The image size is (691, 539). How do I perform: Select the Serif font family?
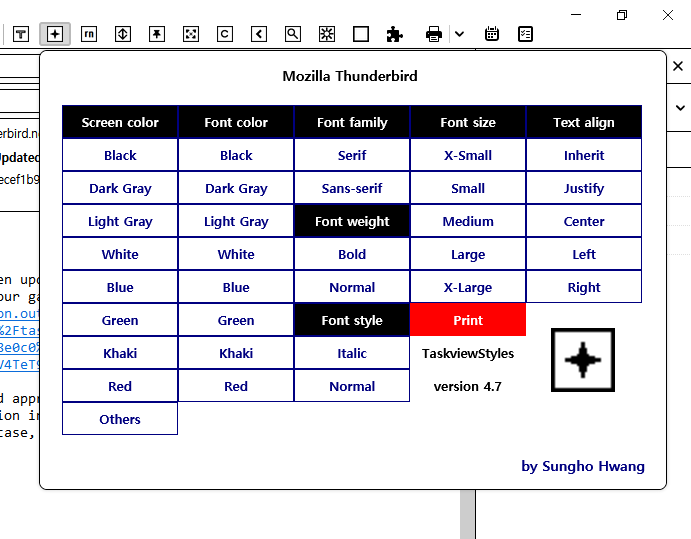click(x=352, y=155)
